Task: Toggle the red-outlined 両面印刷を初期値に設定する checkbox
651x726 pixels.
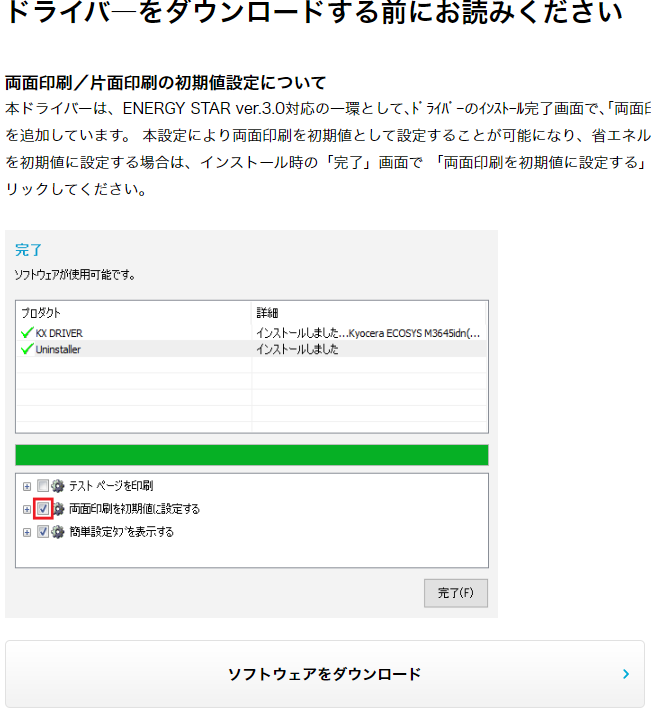Action: point(43,509)
